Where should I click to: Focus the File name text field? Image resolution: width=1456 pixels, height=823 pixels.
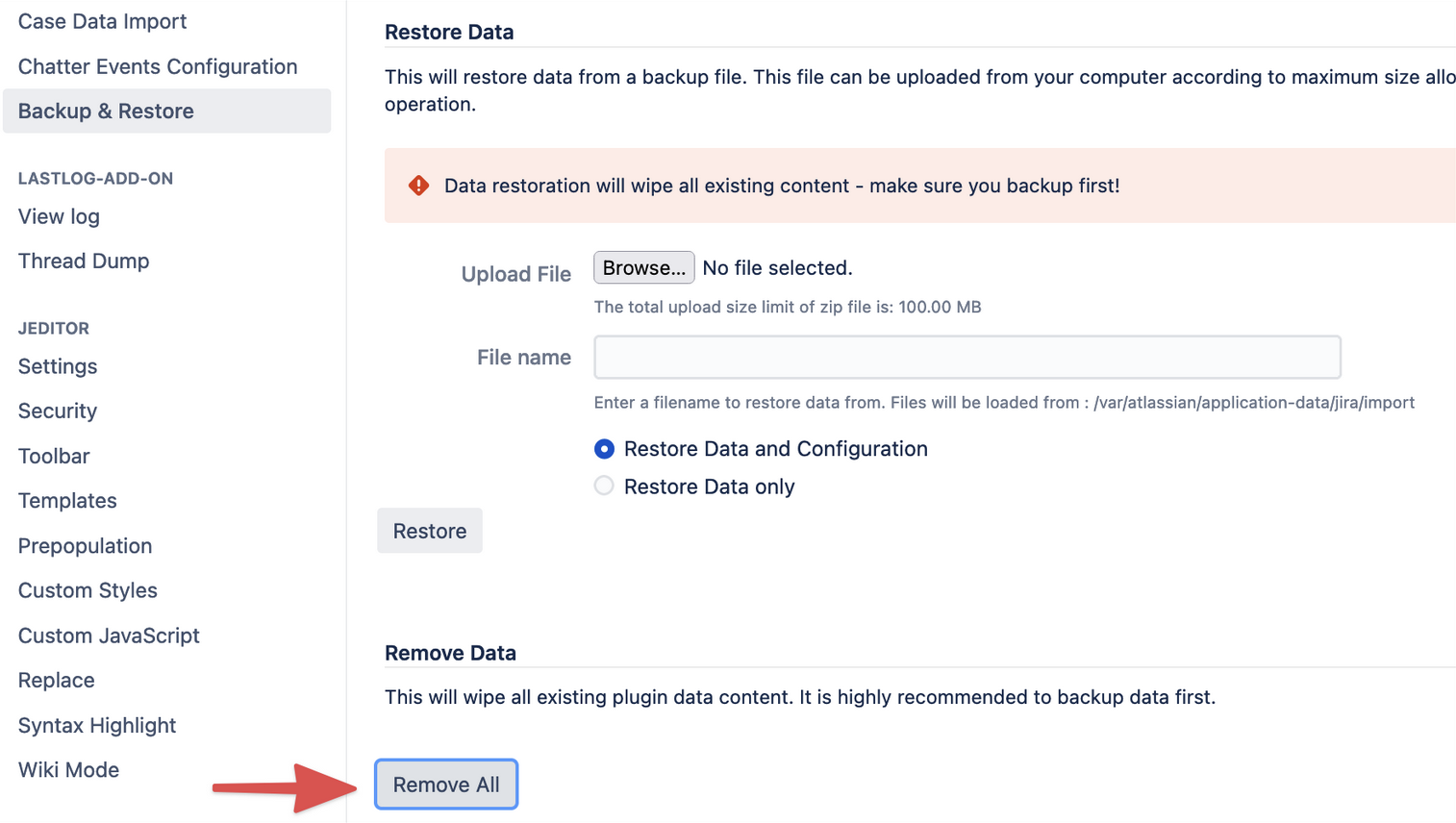coord(966,358)
